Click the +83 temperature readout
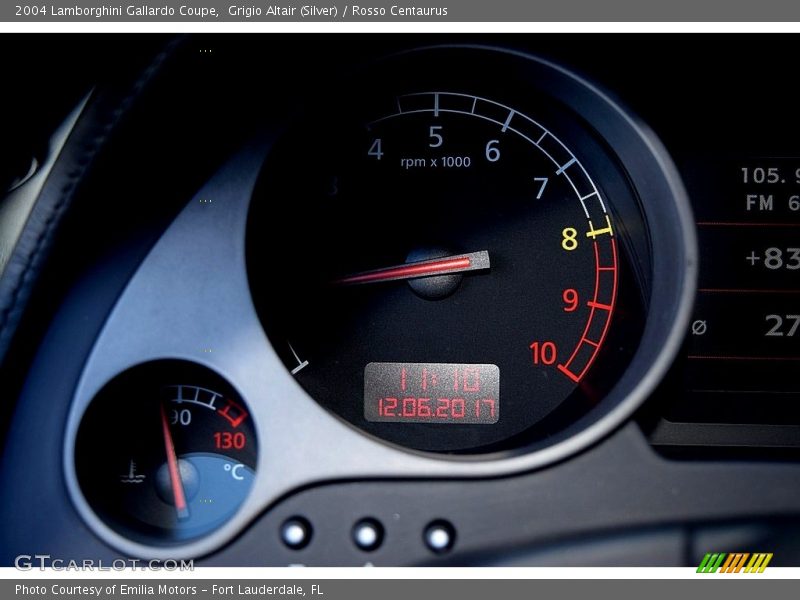Viewport: 800px width, 600px height. pos(772,258)
